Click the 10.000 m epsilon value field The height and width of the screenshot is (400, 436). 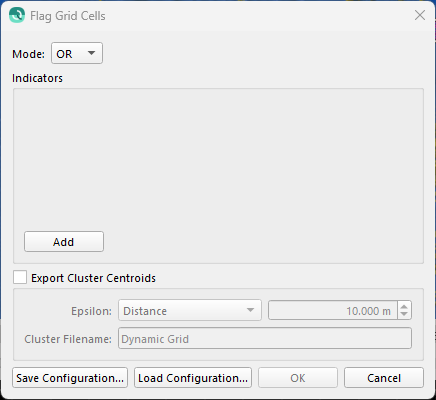coord(333,311)
